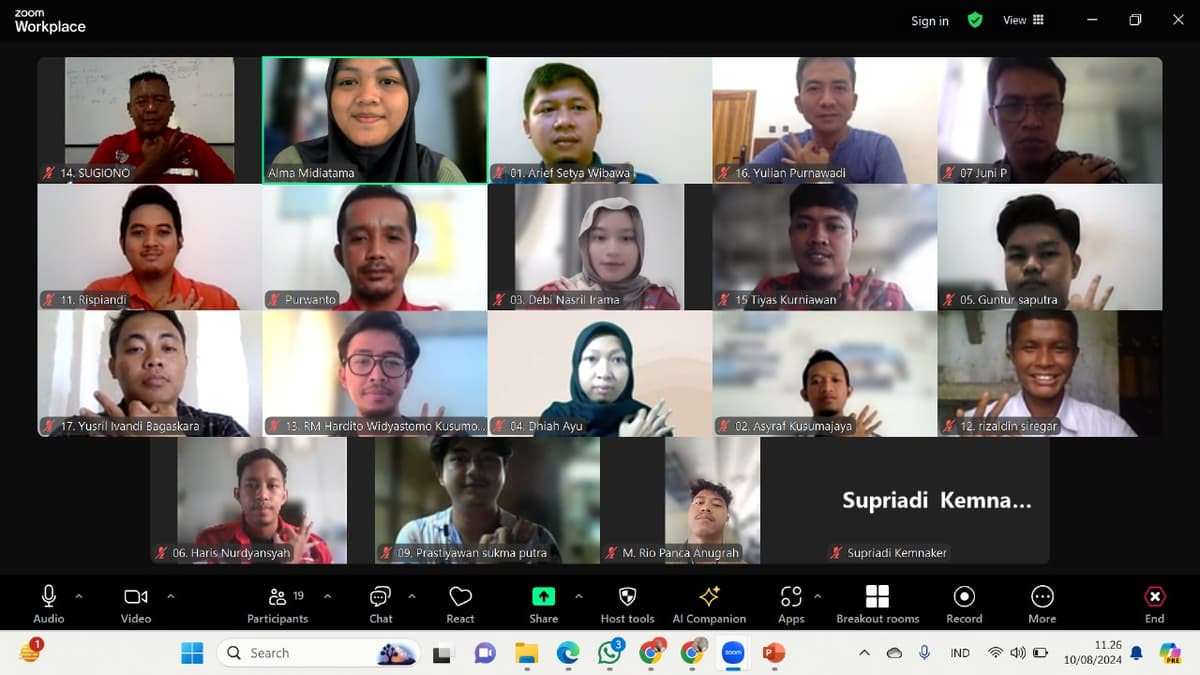This screenshot has height=675, width=1200.
Task: Click the green encryption shield icon
Action: coord(975,20)
